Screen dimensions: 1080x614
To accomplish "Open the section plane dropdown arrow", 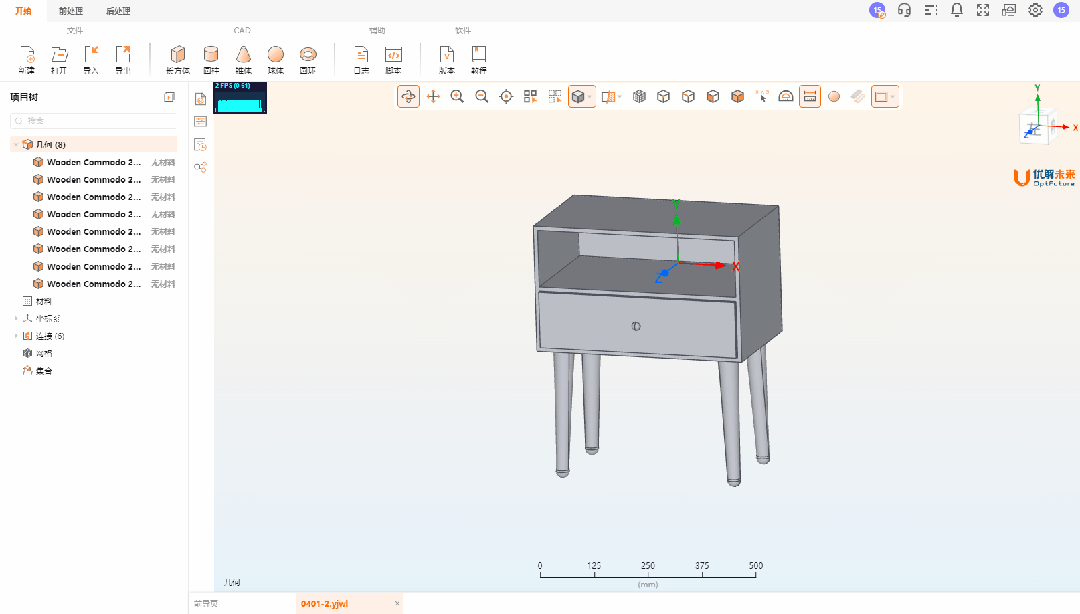I will click(620, 97).
